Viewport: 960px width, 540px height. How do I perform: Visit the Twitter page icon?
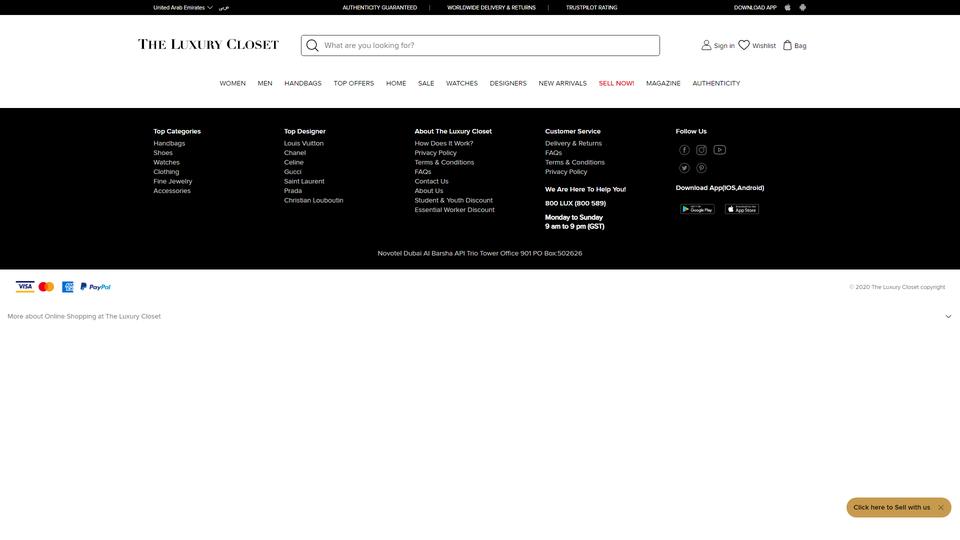tap(684, 168)
